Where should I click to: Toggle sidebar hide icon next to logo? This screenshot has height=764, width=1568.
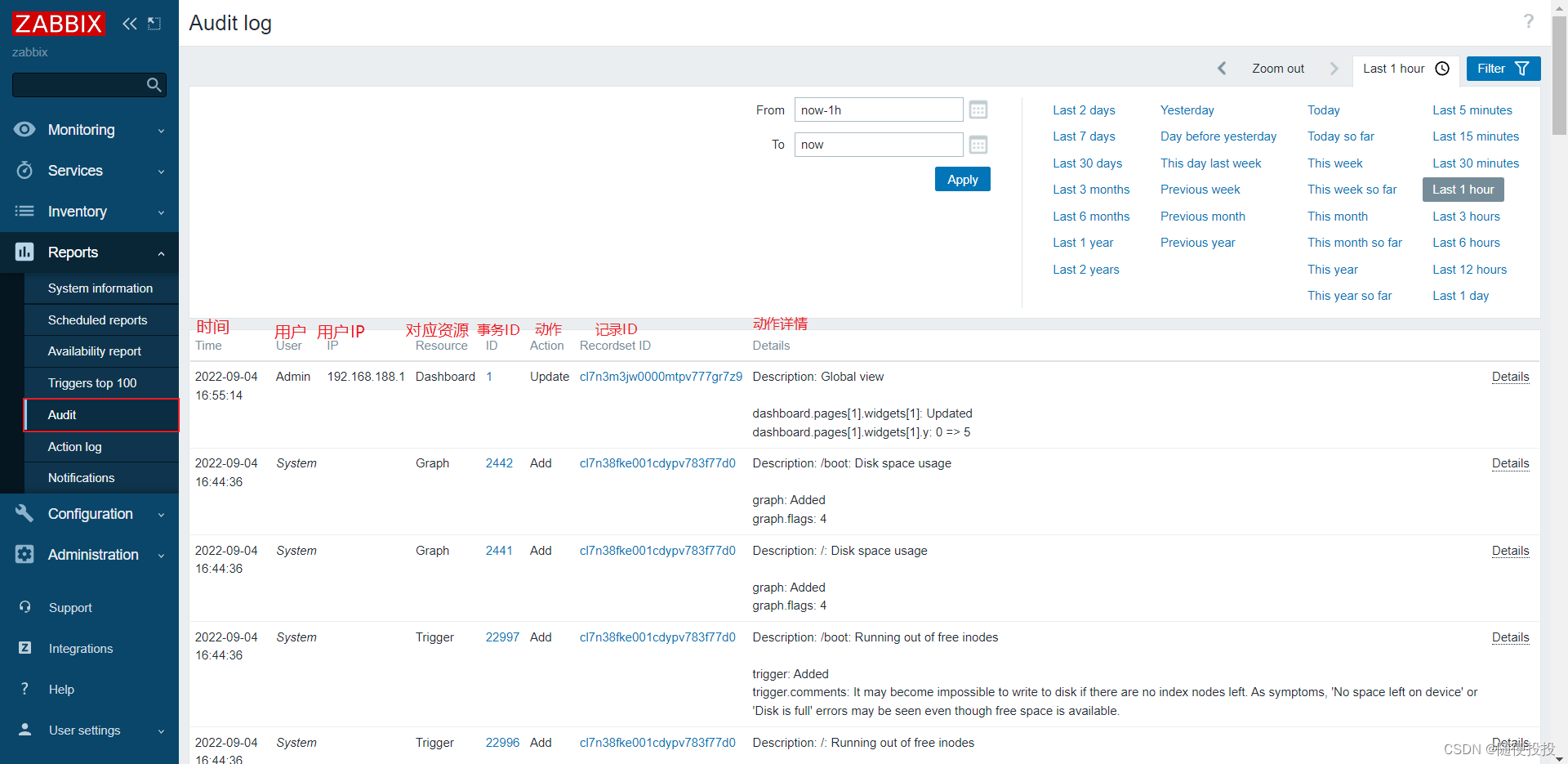(154, 24)
